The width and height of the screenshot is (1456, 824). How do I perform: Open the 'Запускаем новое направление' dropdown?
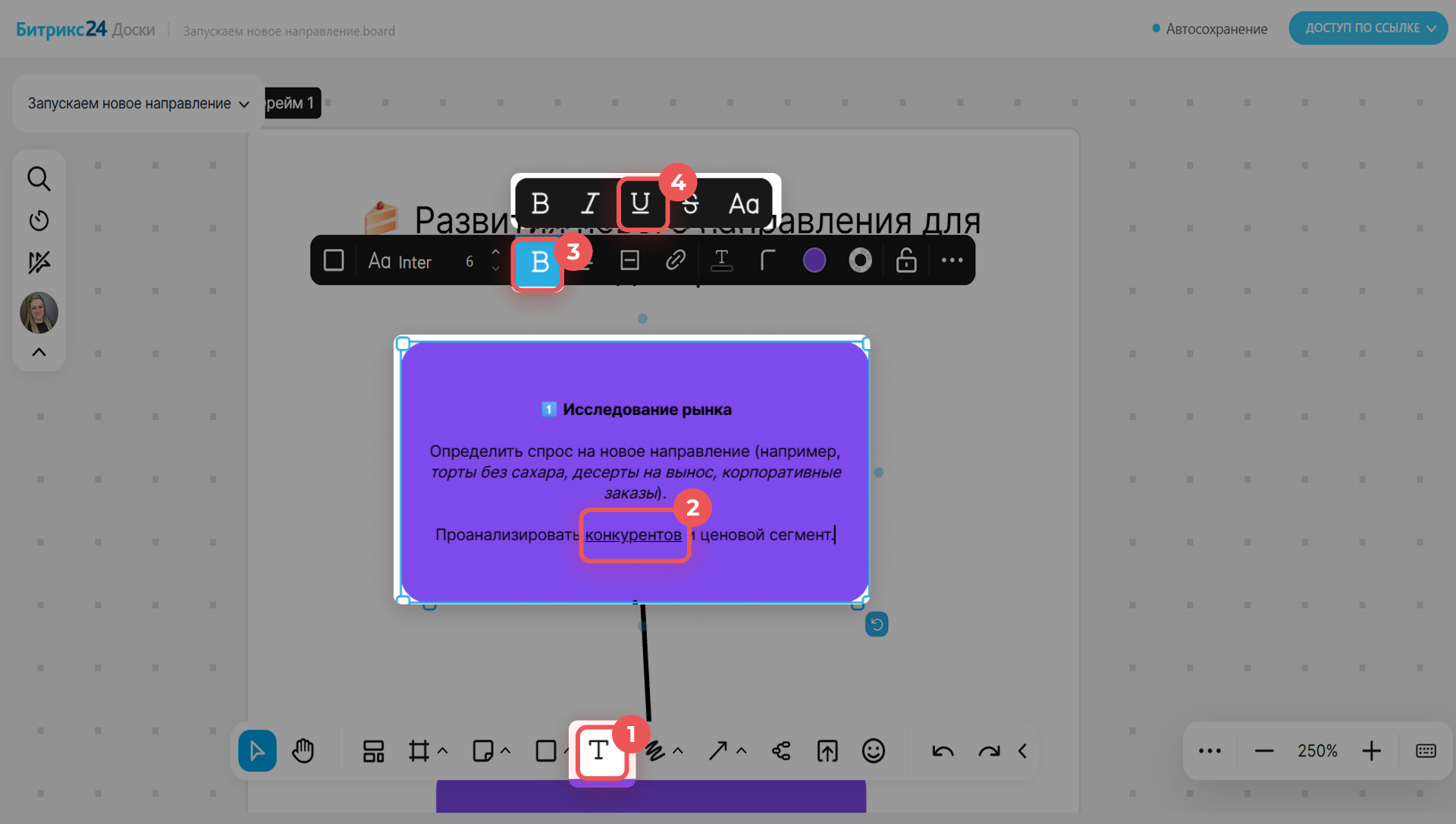point(138,103)
